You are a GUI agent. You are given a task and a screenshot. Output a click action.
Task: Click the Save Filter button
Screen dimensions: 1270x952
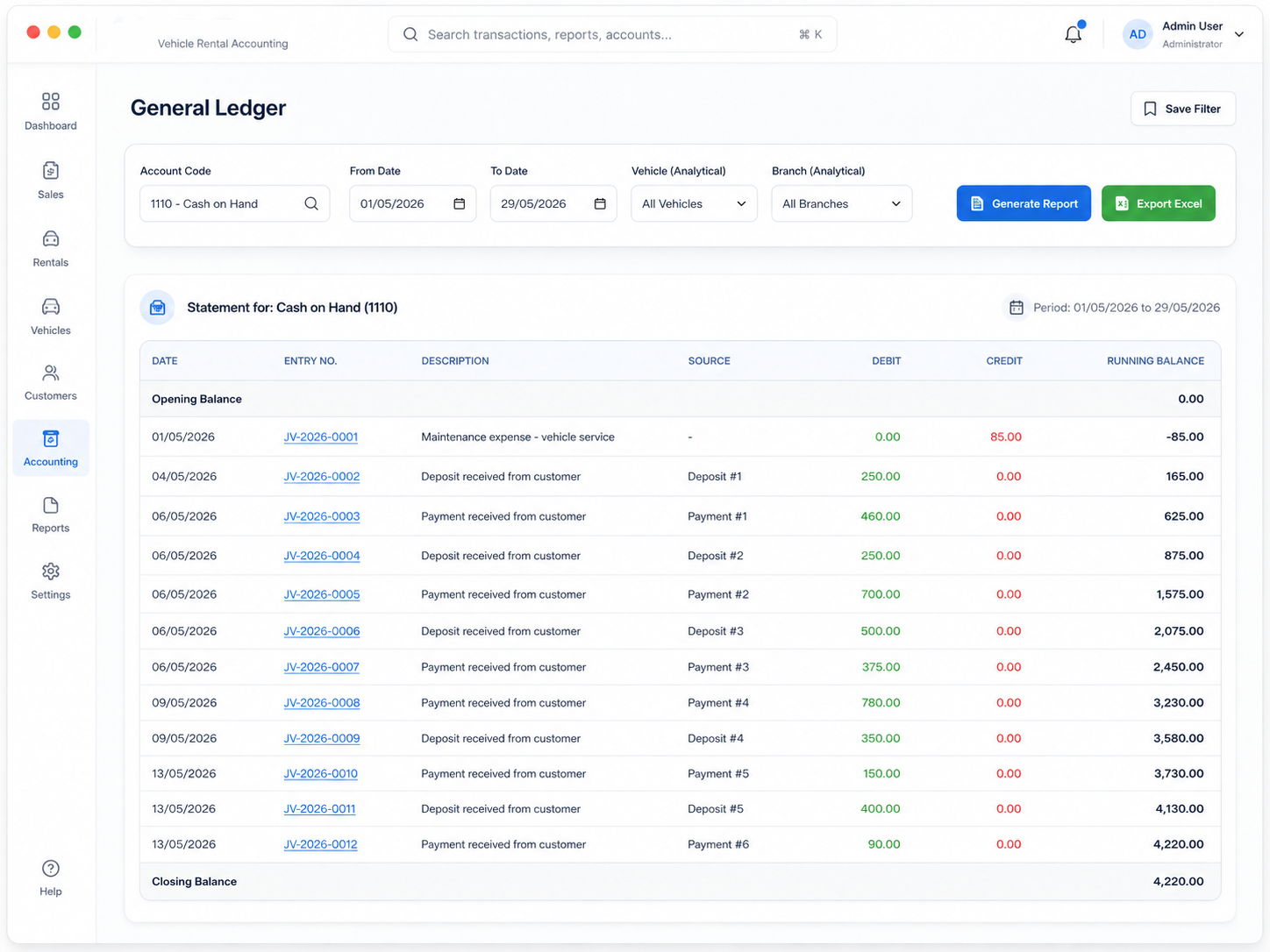1183,109
